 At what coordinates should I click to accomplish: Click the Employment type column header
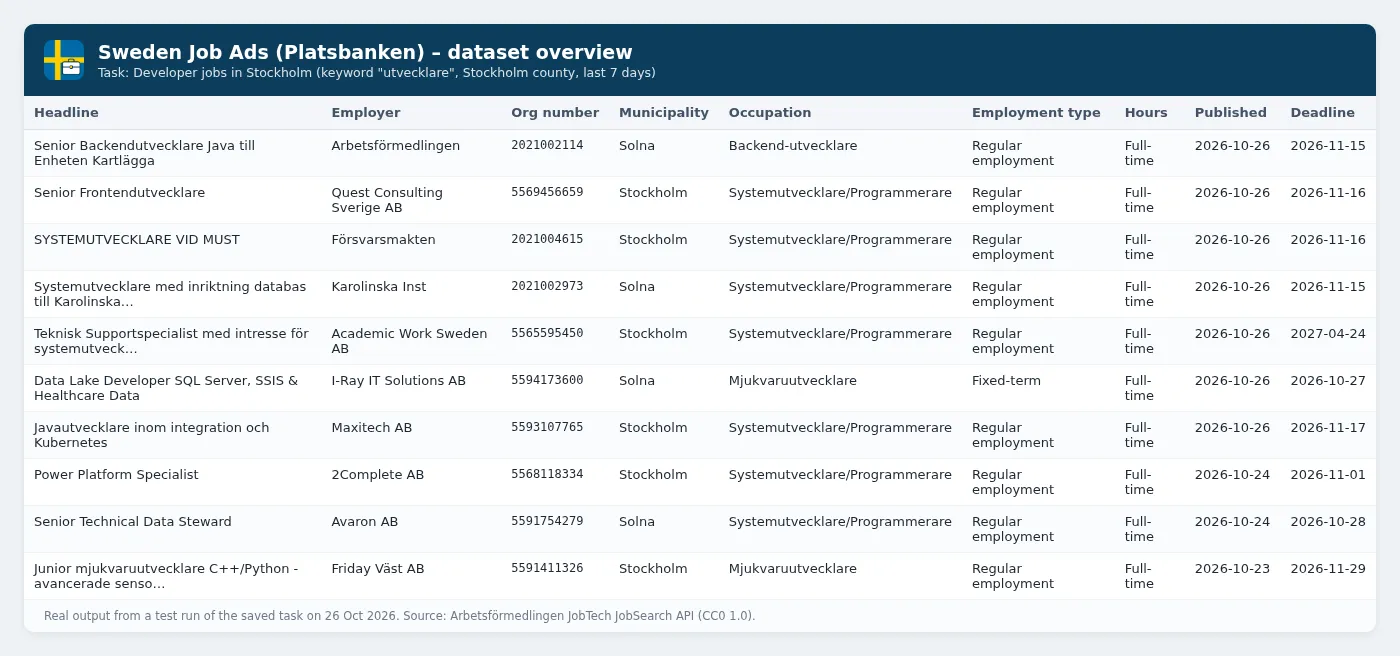point(1036,113)
